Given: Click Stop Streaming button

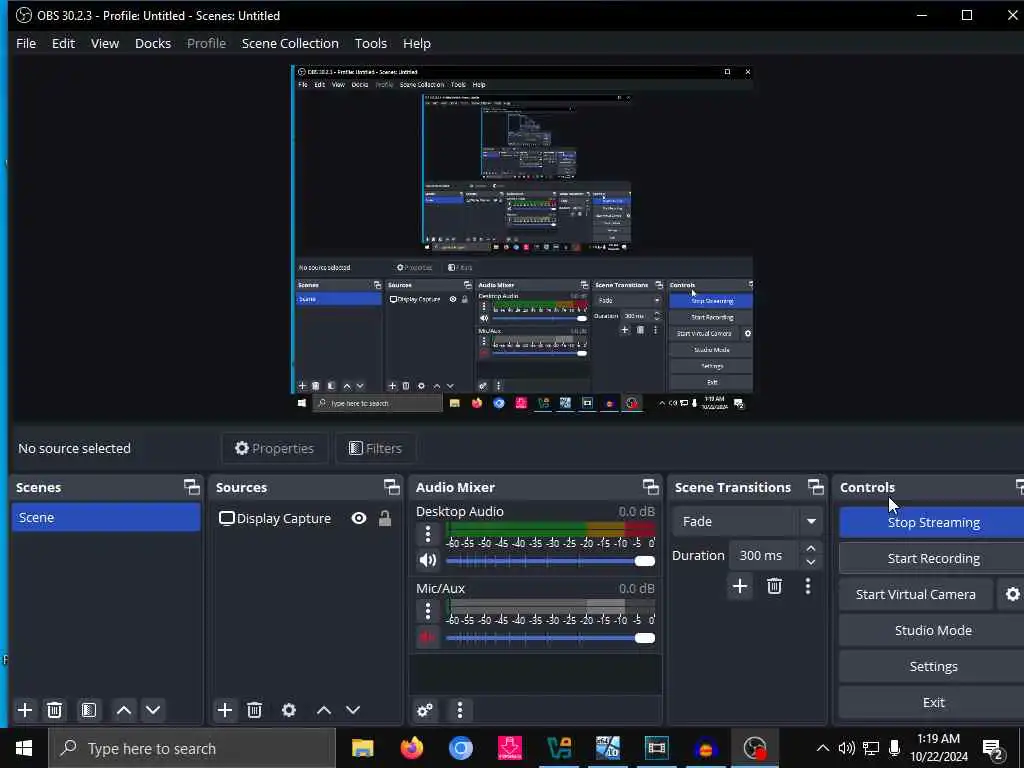Looking at the screenshot, I should 933,522.
